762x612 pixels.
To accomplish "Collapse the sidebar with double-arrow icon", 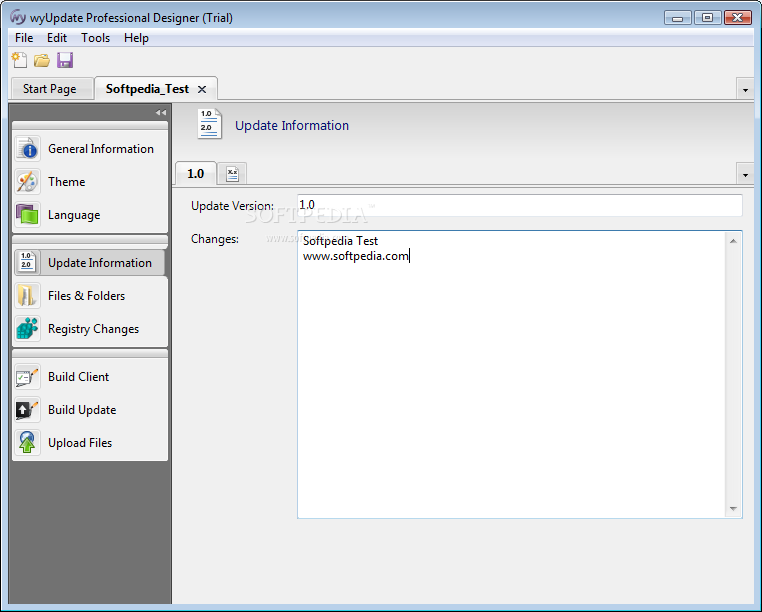I will (161, 112).
